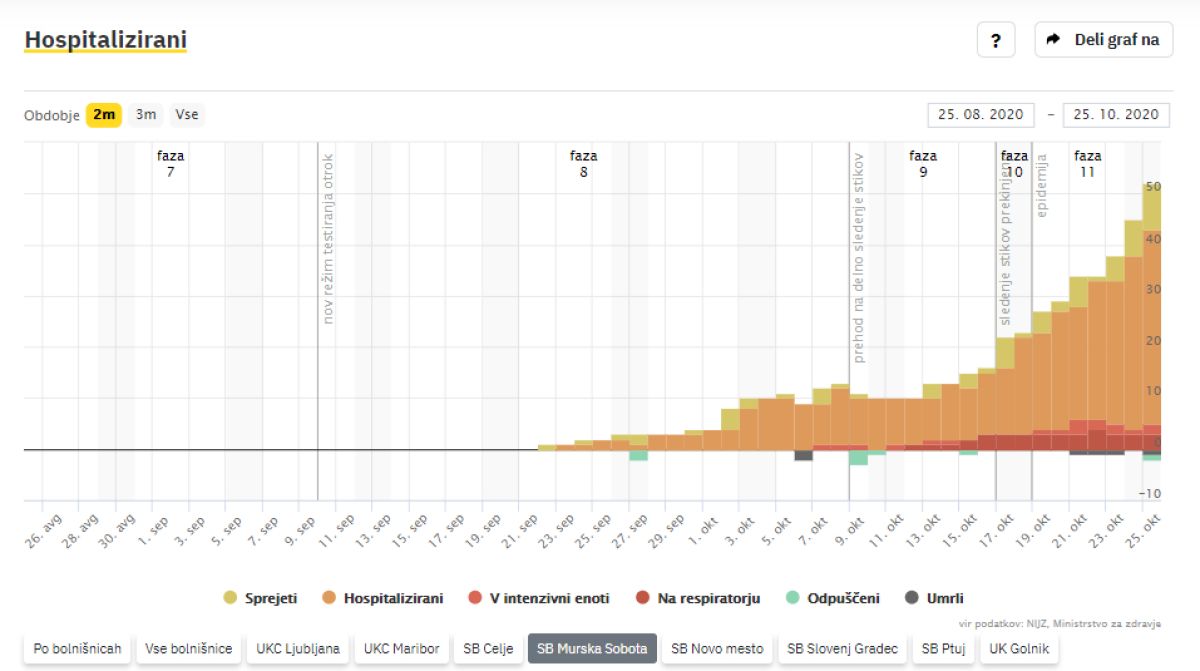This screenshot has width=1200, height=671.
Task: Open end date field 25. 10. 2020
Action: tap(1115, 115)
